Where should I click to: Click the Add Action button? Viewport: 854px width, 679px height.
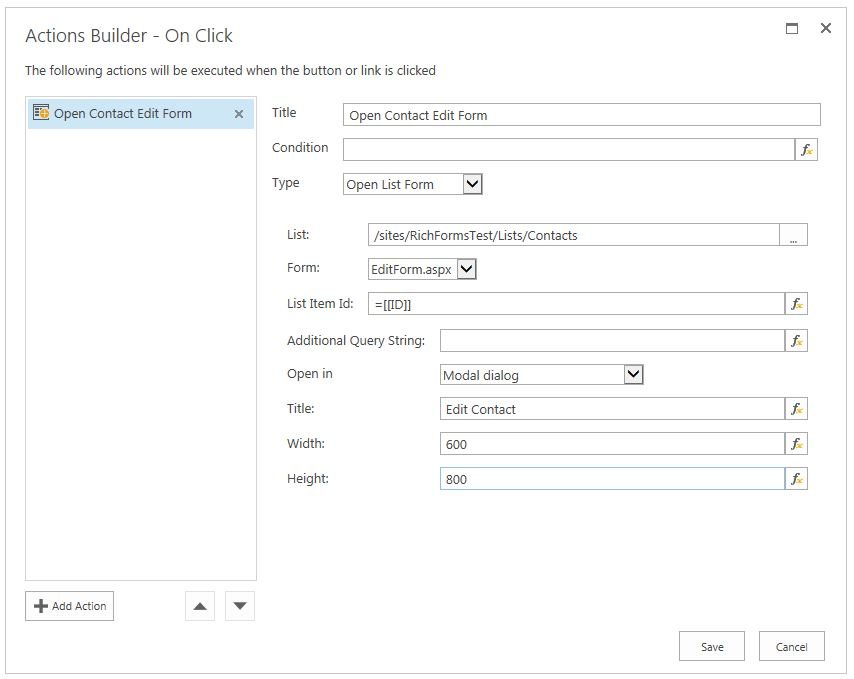70,606
